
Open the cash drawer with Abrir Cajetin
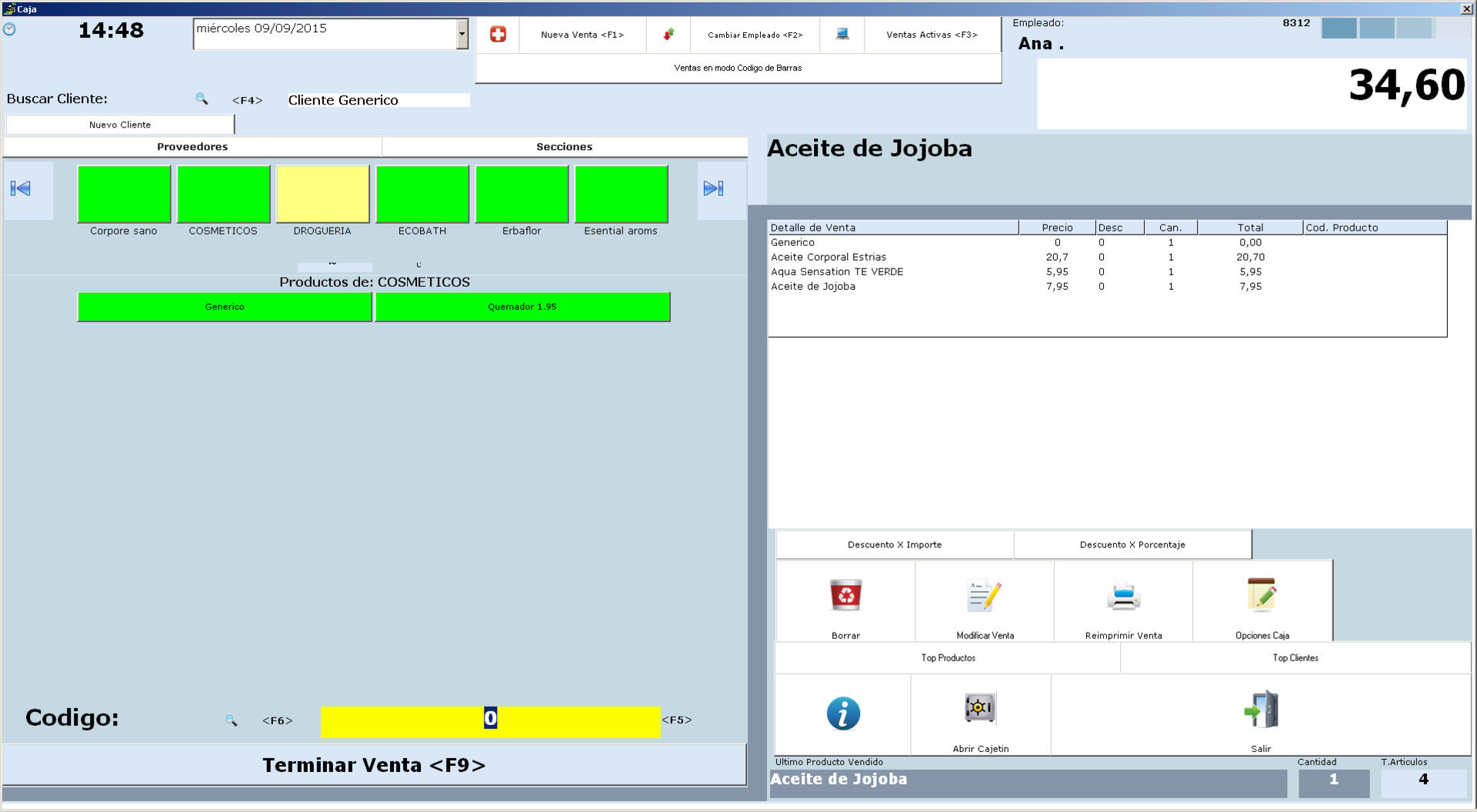click(x=980, y=708)
